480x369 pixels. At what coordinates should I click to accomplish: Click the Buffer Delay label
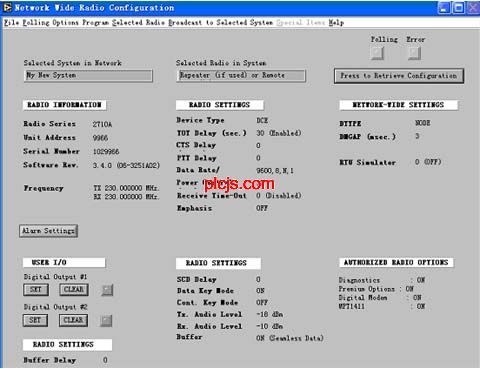point(50,360)
